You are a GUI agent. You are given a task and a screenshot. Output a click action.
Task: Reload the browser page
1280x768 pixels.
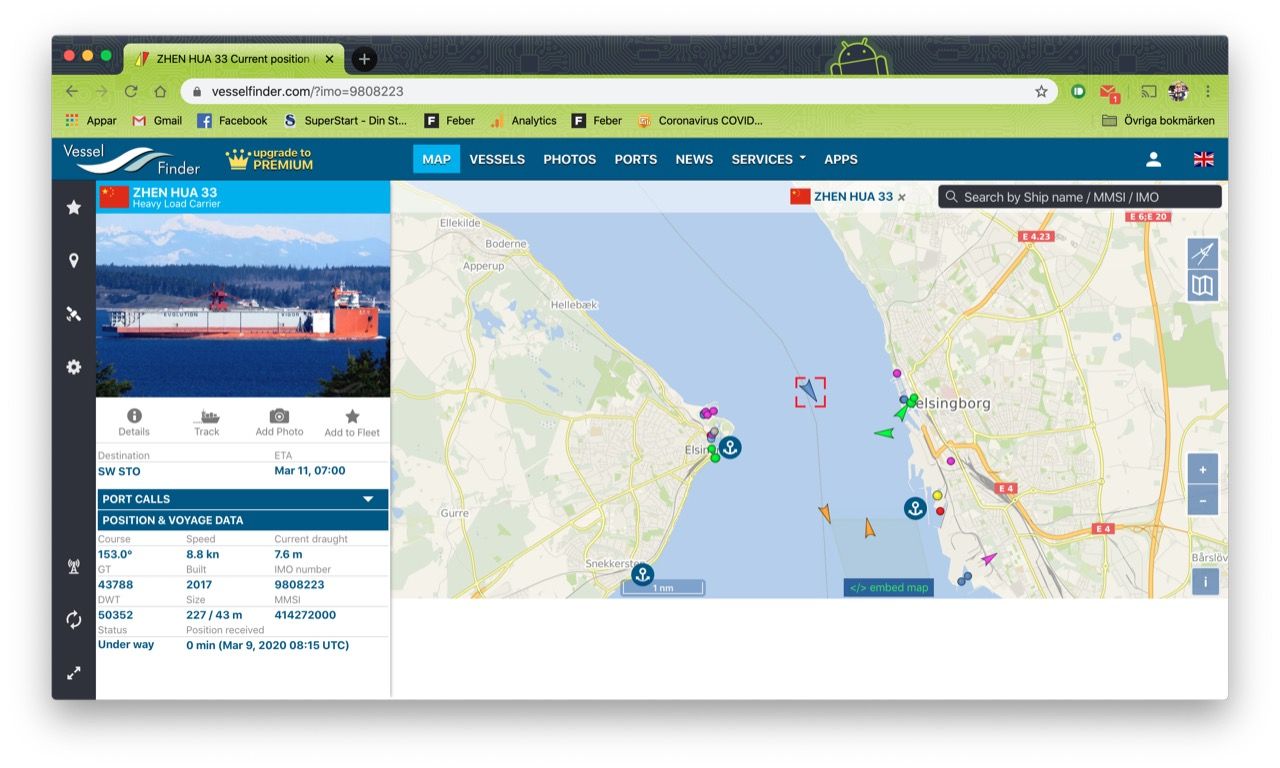[x=131, y=91]
